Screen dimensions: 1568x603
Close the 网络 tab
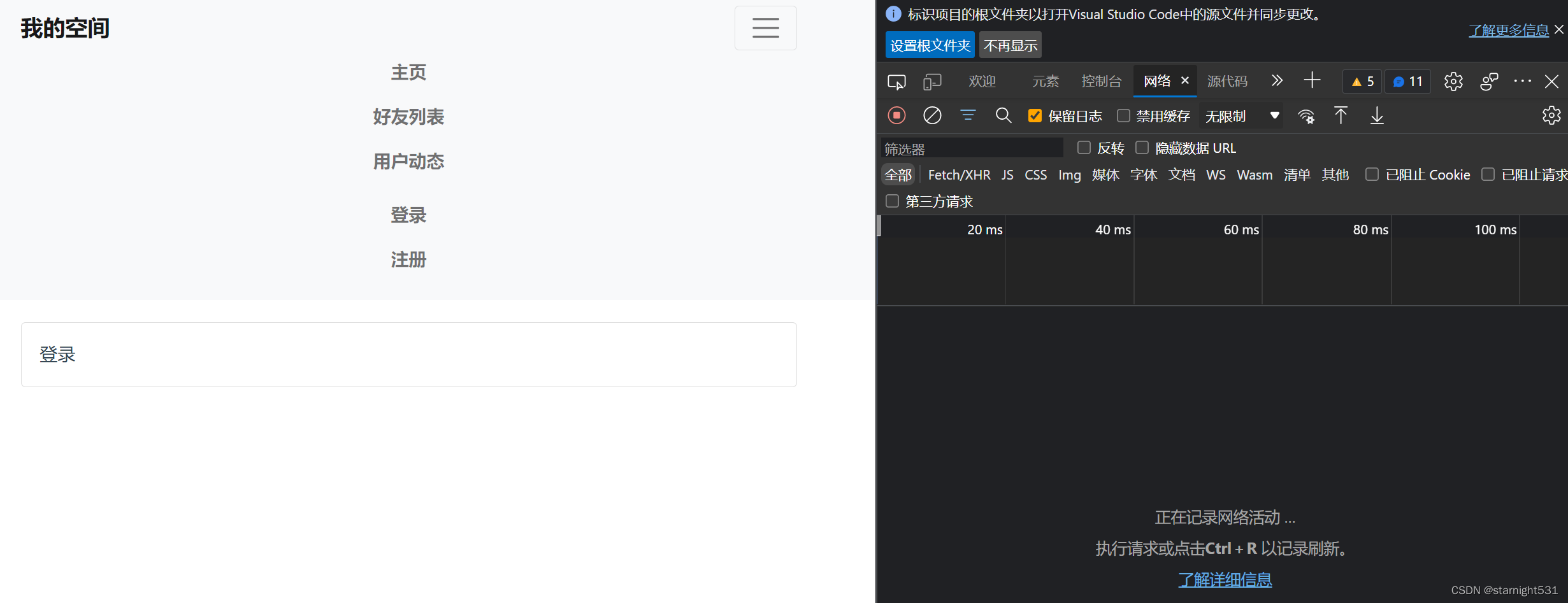pos(1185,80)
